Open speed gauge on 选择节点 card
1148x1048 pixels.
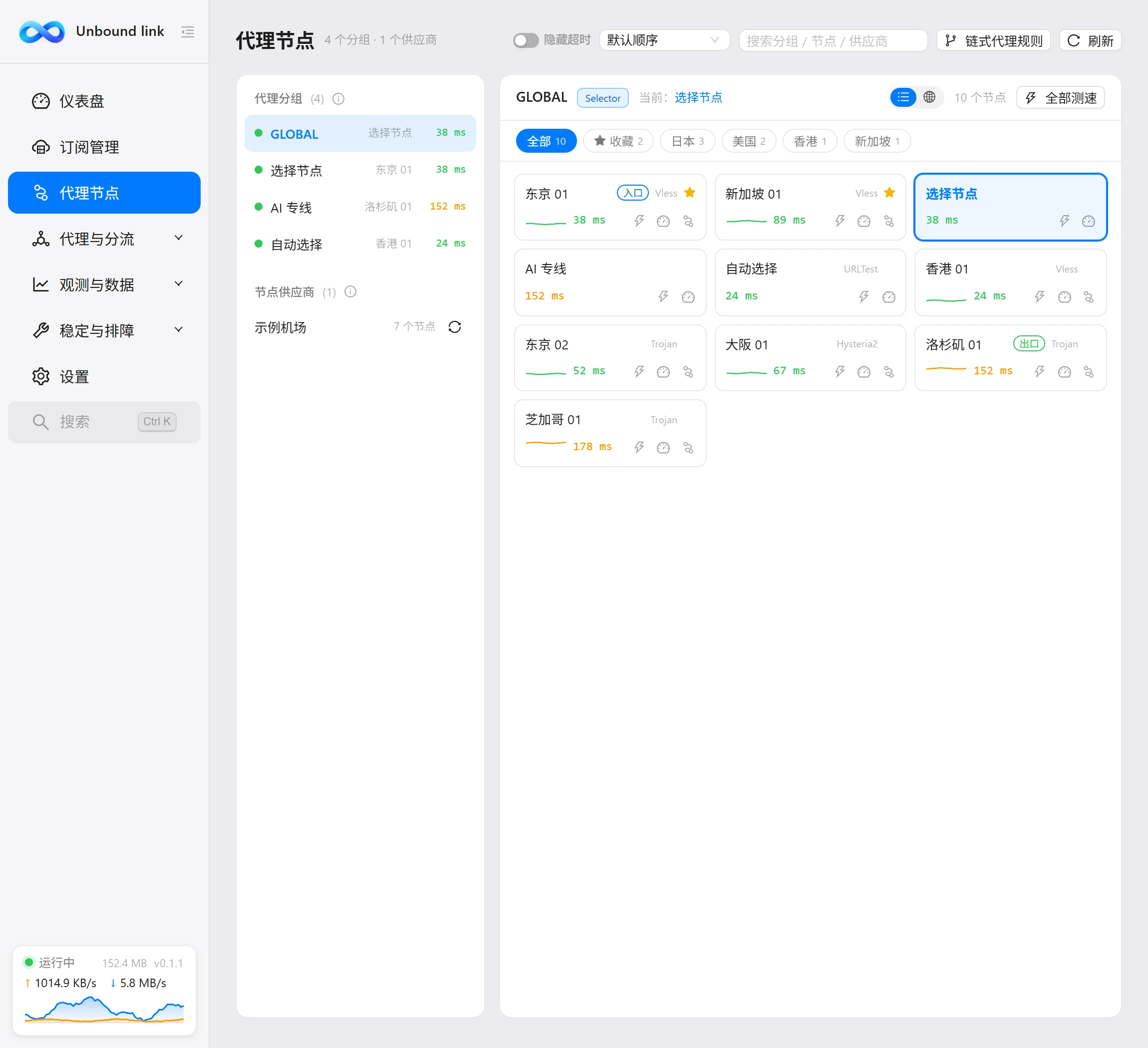click(1088, 221)
